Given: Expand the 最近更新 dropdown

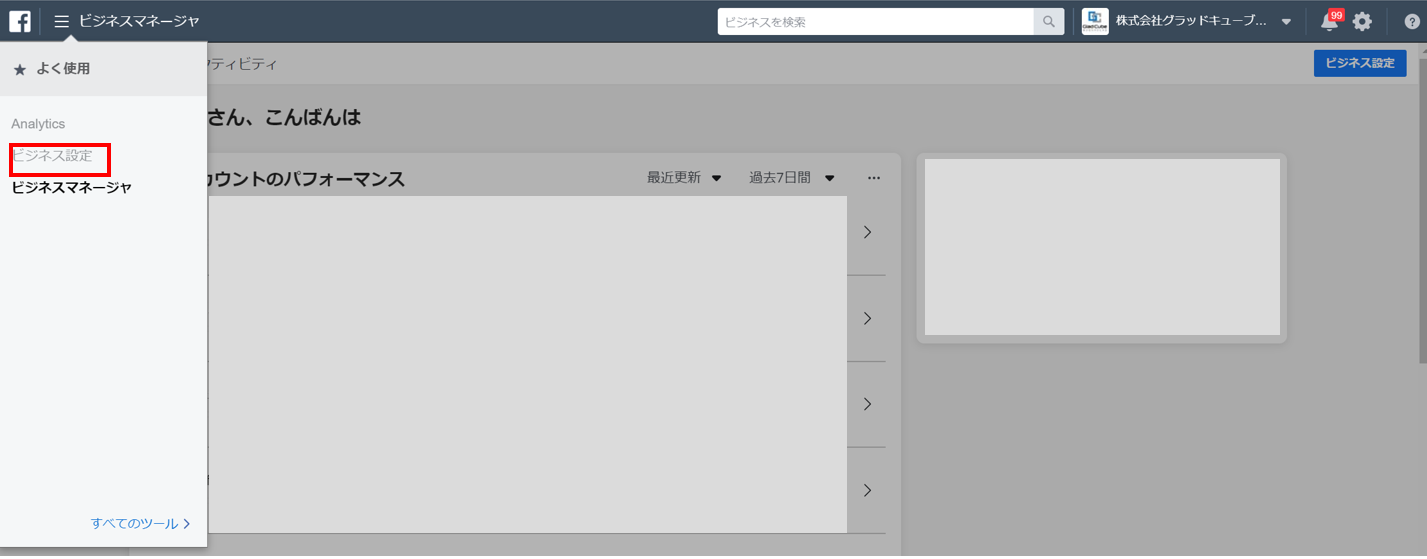Looking at the screenshot, I should tap(684, 178).
